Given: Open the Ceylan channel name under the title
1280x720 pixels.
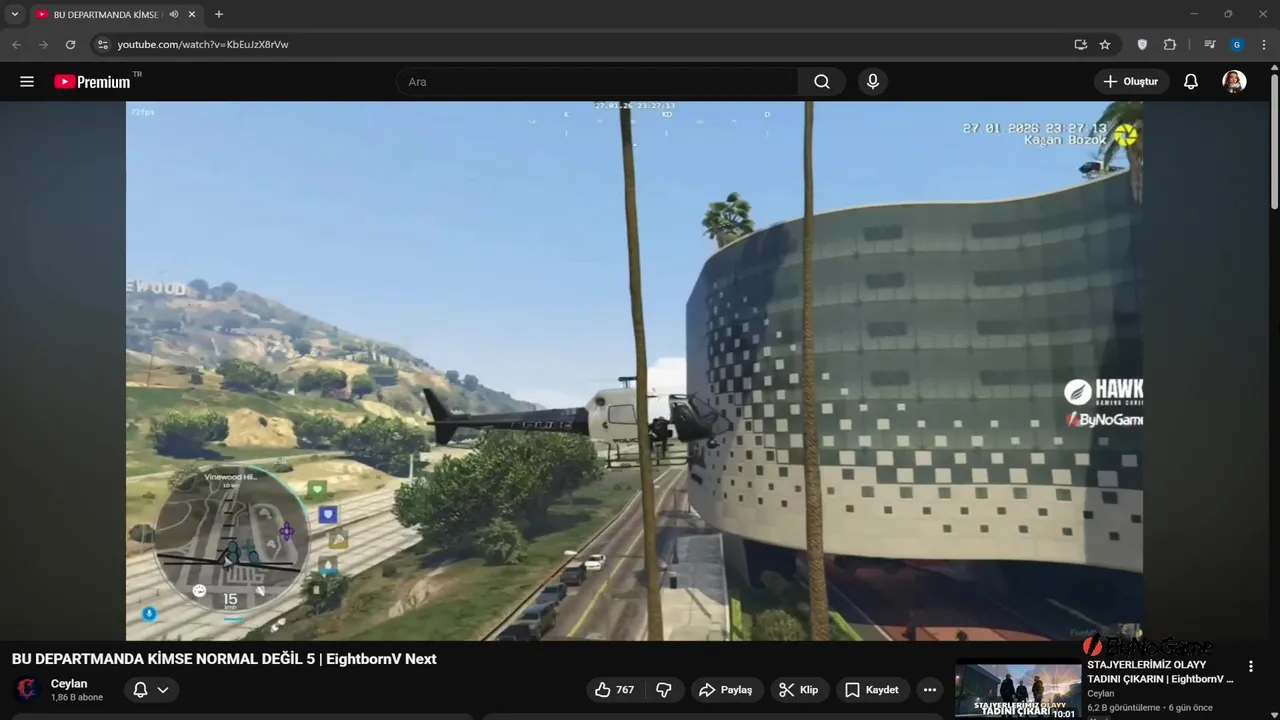Looking at the screenshot, I should (x=69, y=684).
